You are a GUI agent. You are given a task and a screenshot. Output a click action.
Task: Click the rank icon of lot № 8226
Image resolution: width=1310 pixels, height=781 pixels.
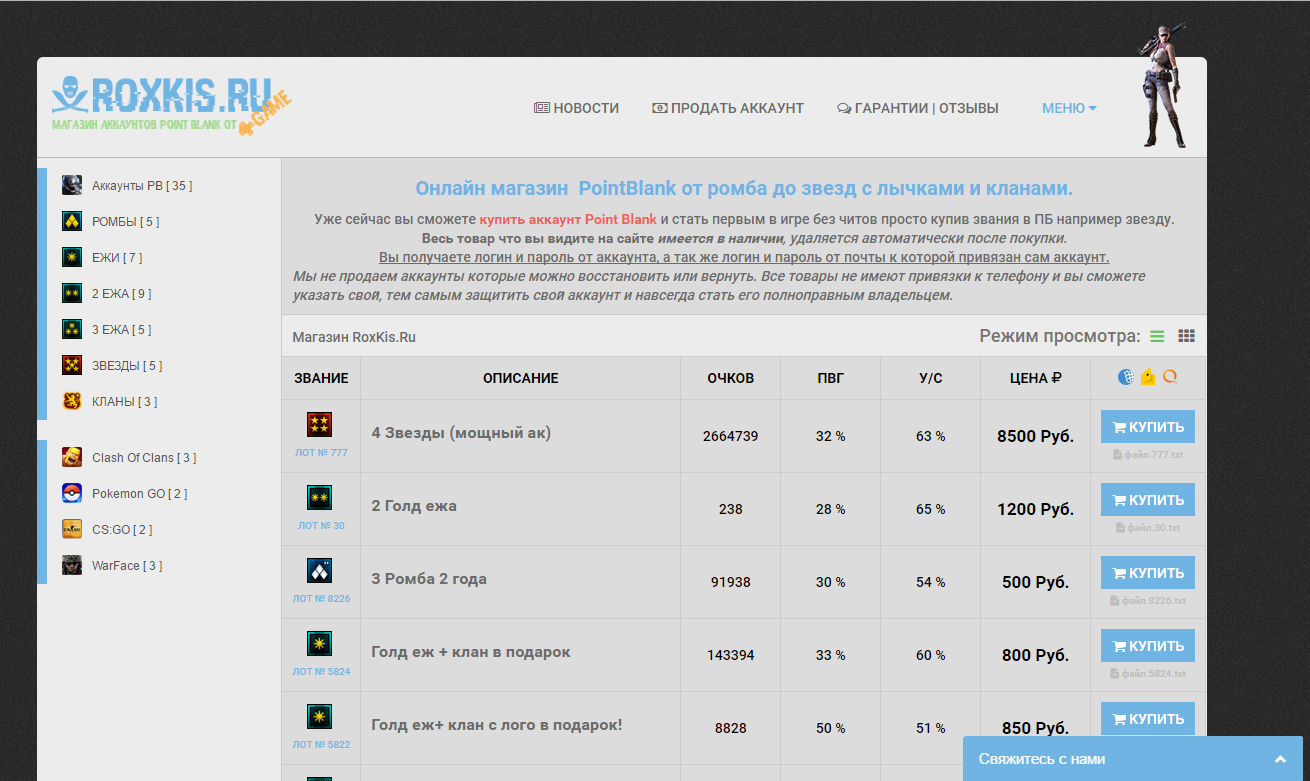tap(320, 571)
